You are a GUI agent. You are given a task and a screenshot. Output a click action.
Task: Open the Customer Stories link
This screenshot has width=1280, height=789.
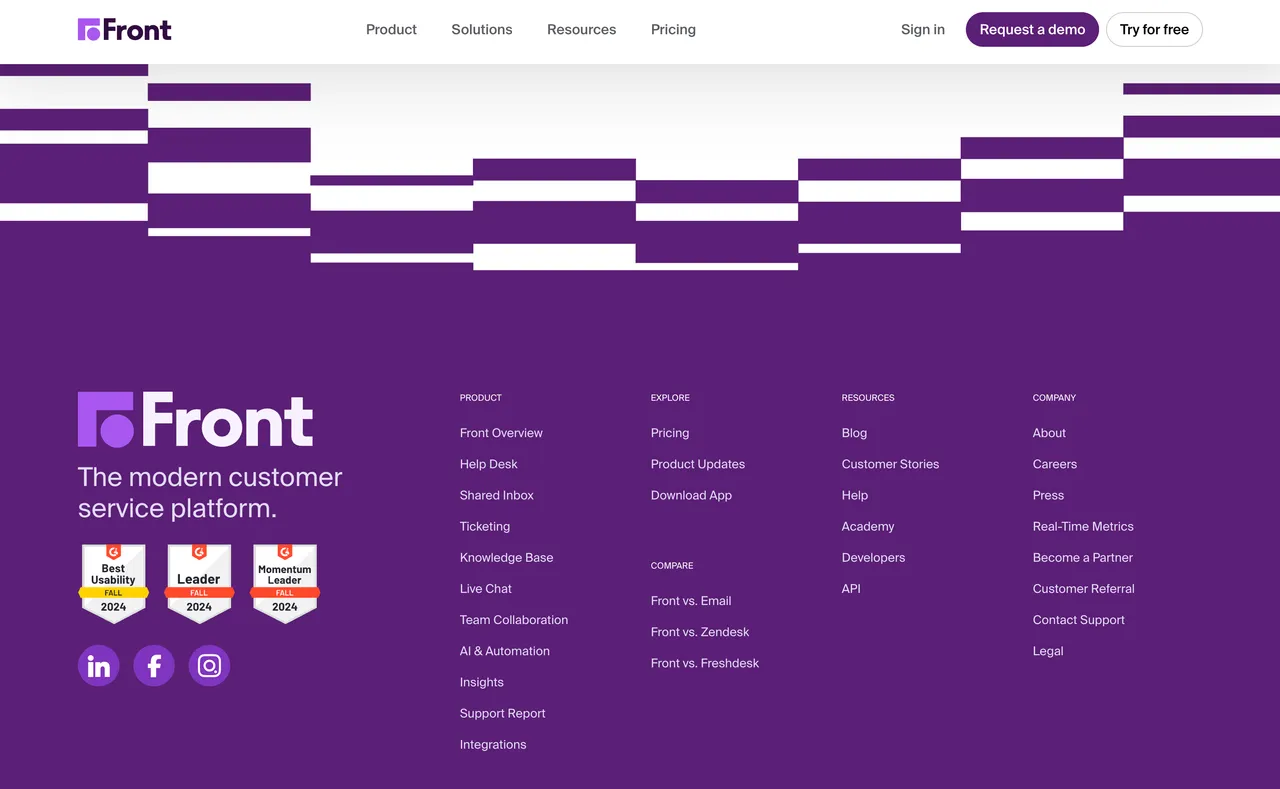point(890,464)
